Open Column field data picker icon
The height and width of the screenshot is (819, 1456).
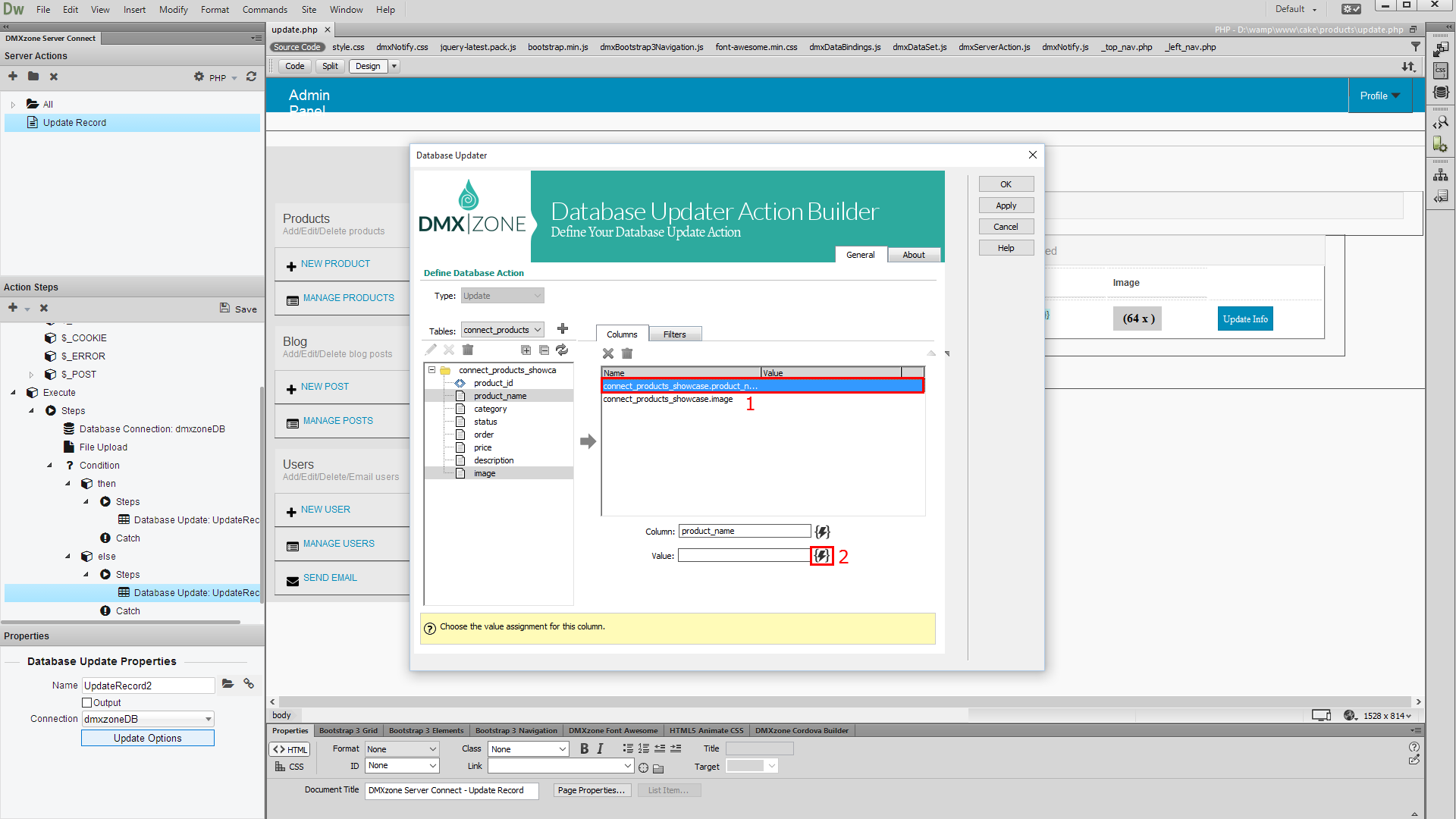822,532
